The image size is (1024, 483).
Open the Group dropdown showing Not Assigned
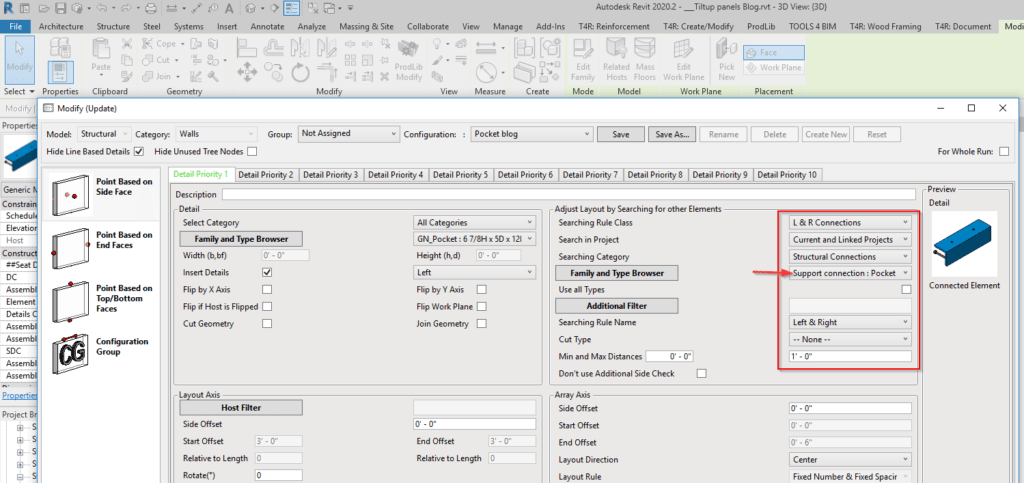(348, 134)
